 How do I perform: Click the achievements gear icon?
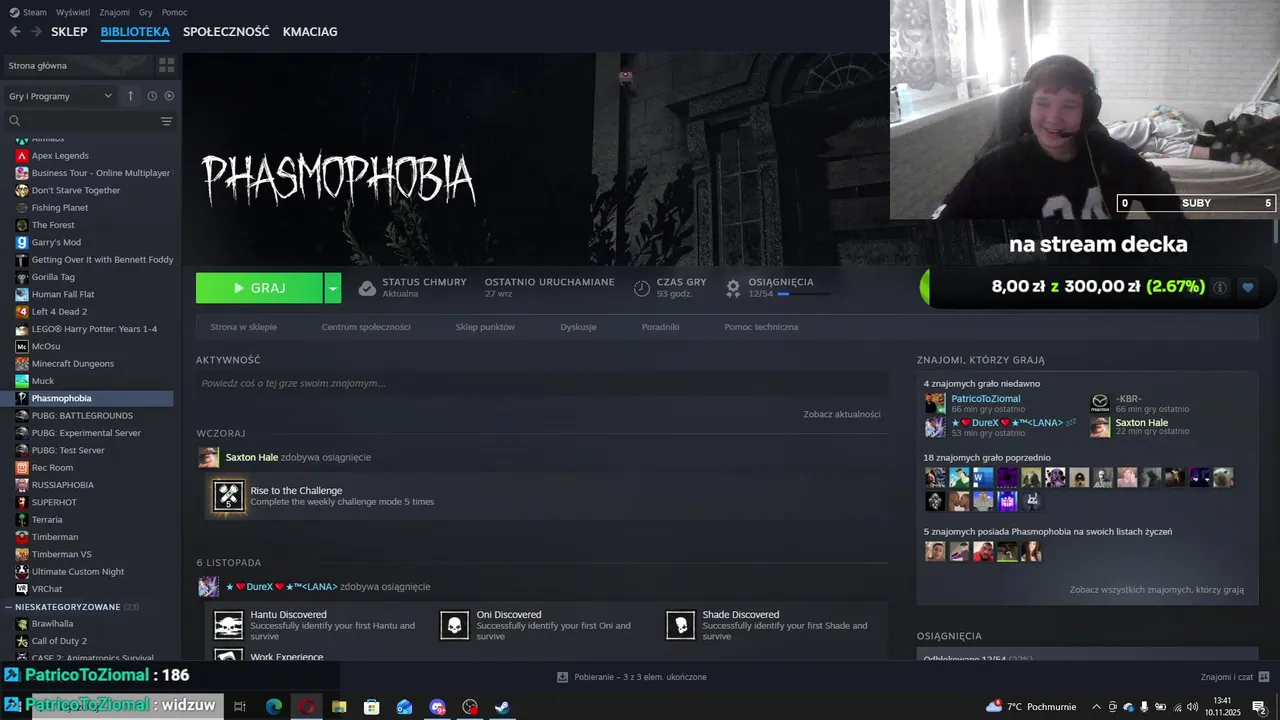click(x=733, y=288)
